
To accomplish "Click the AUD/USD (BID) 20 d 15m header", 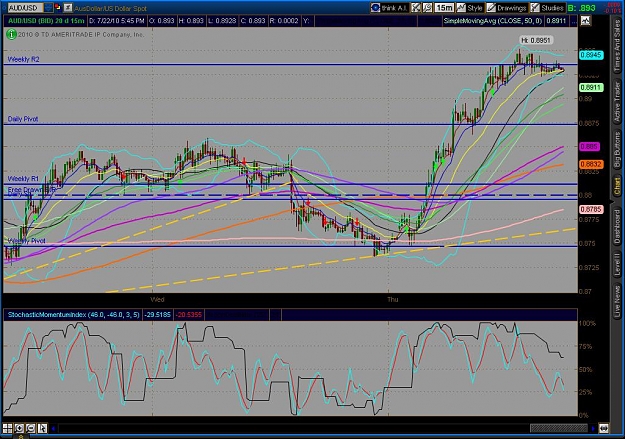I will [46, 21].
